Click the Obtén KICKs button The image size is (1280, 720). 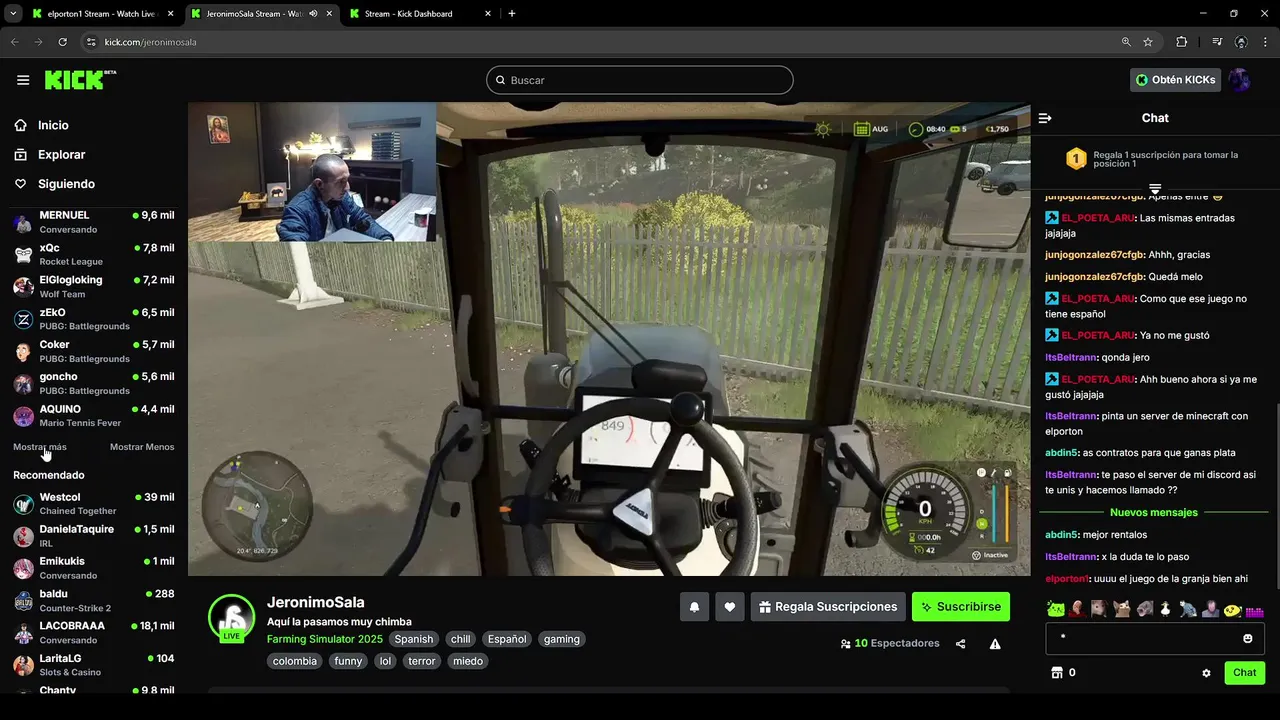[1175, 80]
